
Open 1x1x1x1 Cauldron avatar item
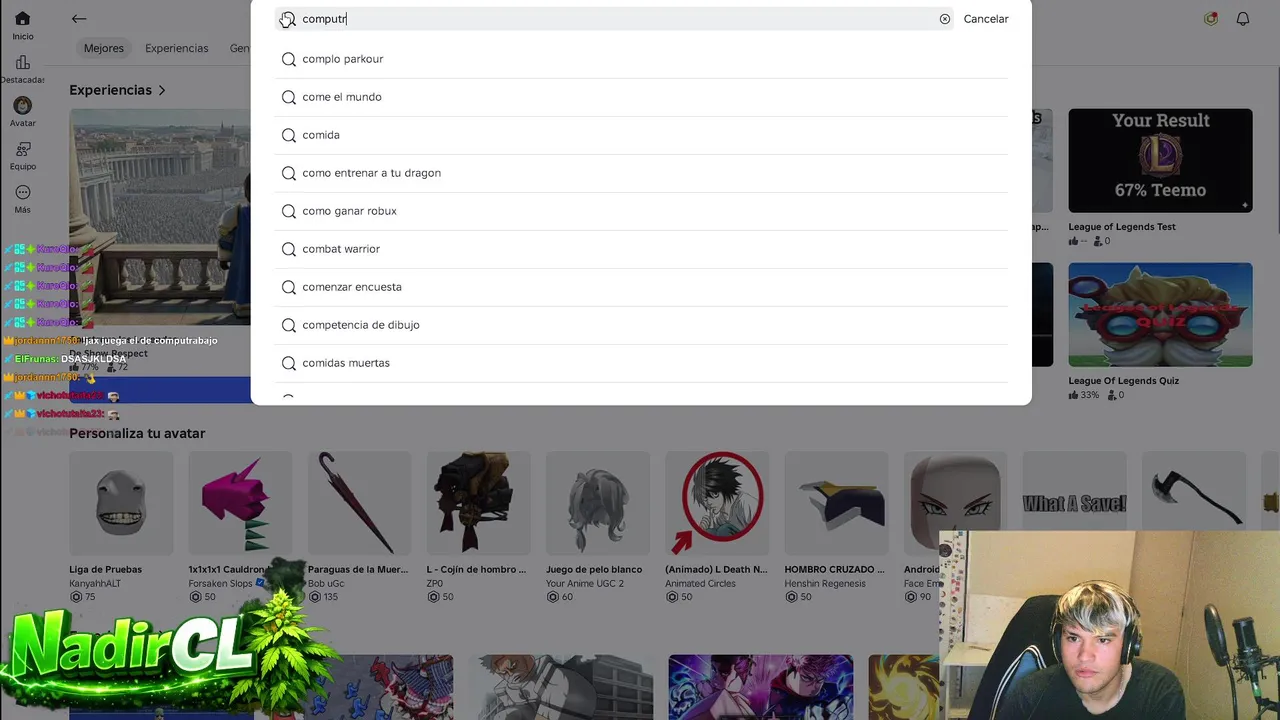pyautogui.click(x=240, y=504)
